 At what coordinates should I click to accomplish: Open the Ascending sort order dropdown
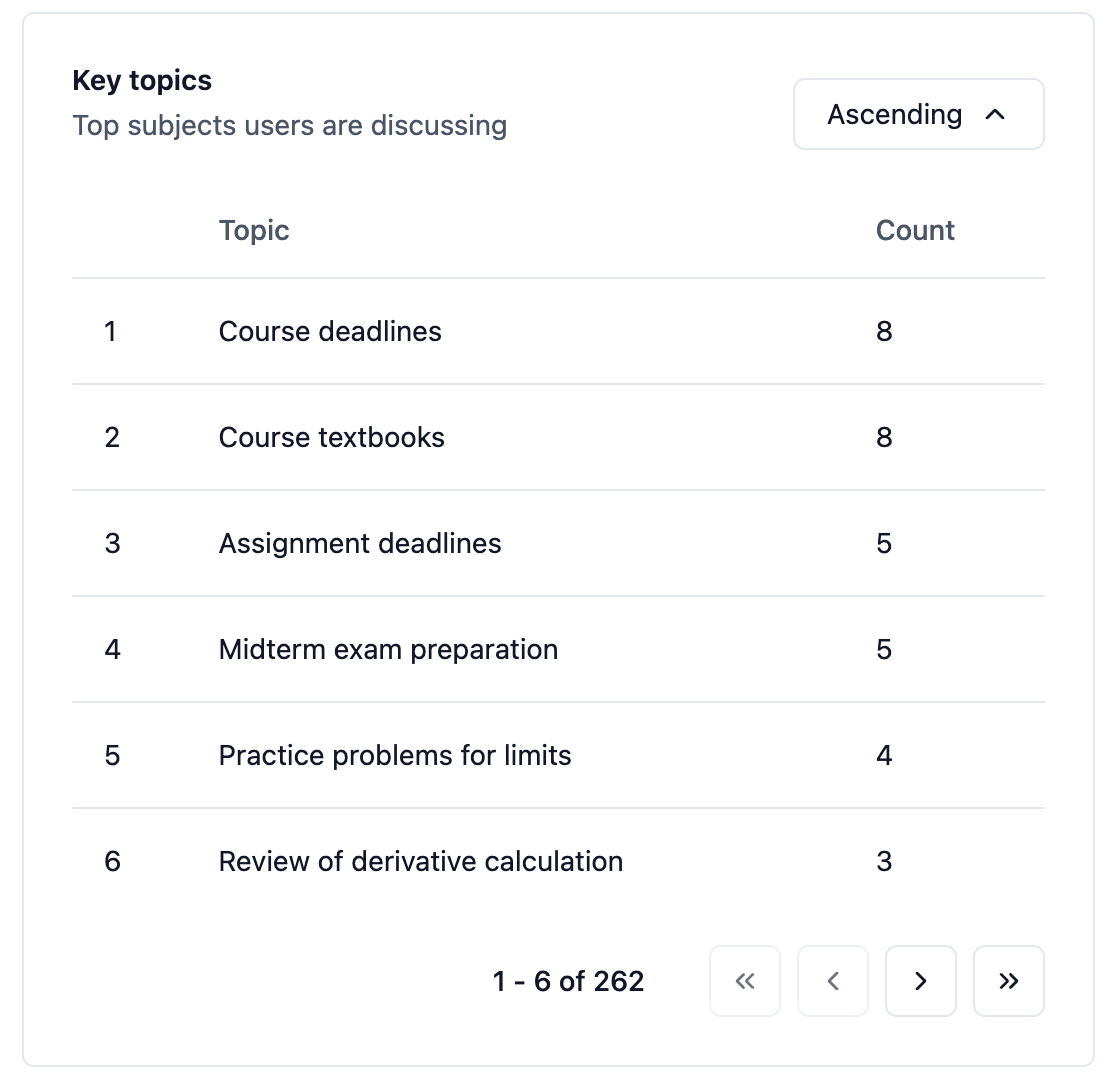click(918, 114)
